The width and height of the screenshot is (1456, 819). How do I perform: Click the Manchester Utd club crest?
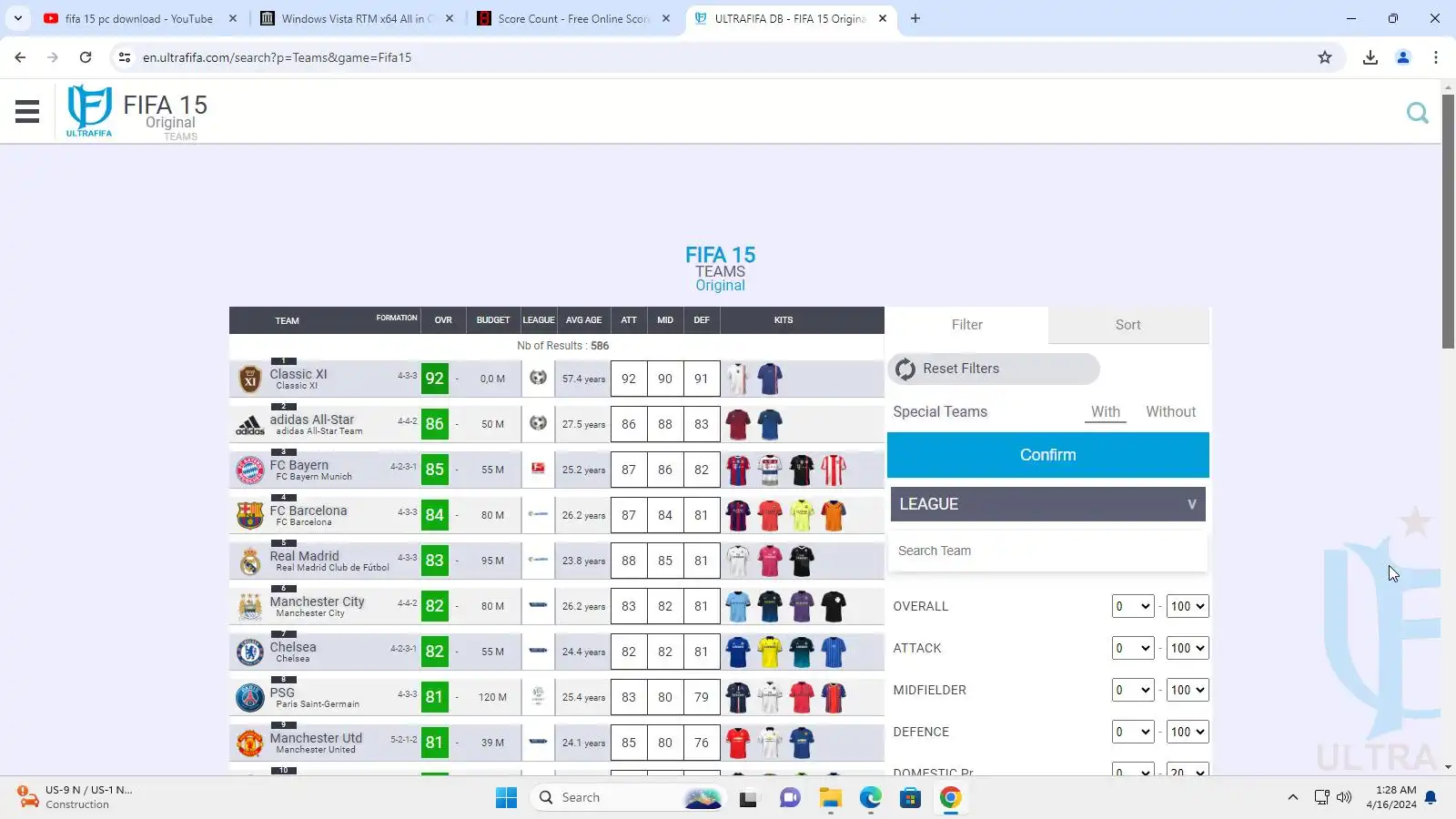(x=249, y=743)
